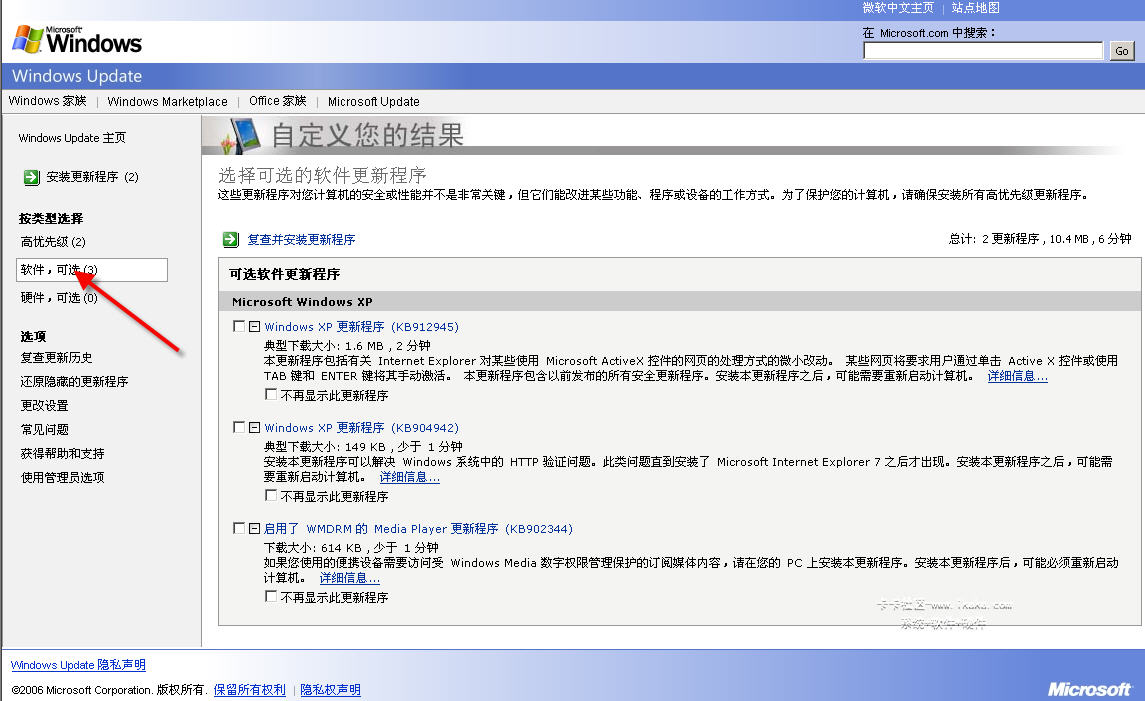Viewport: 1145px width, 701px height.
Task: Open 详细信息 link for KB912945
Action: 1018,376
